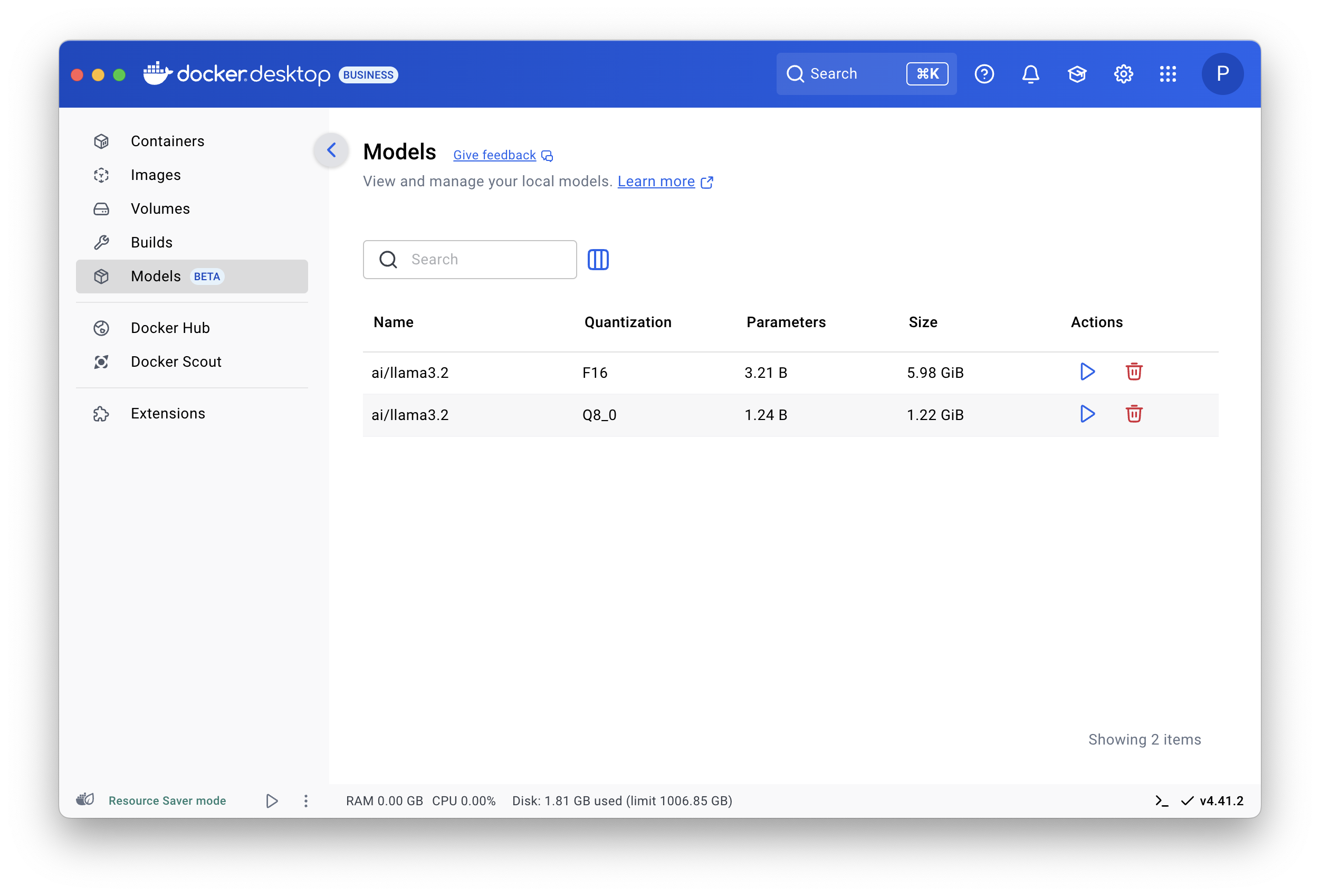Open Docker Hub from the sidebar
This screenshot has width=1320, height=896.
[192, 328]
